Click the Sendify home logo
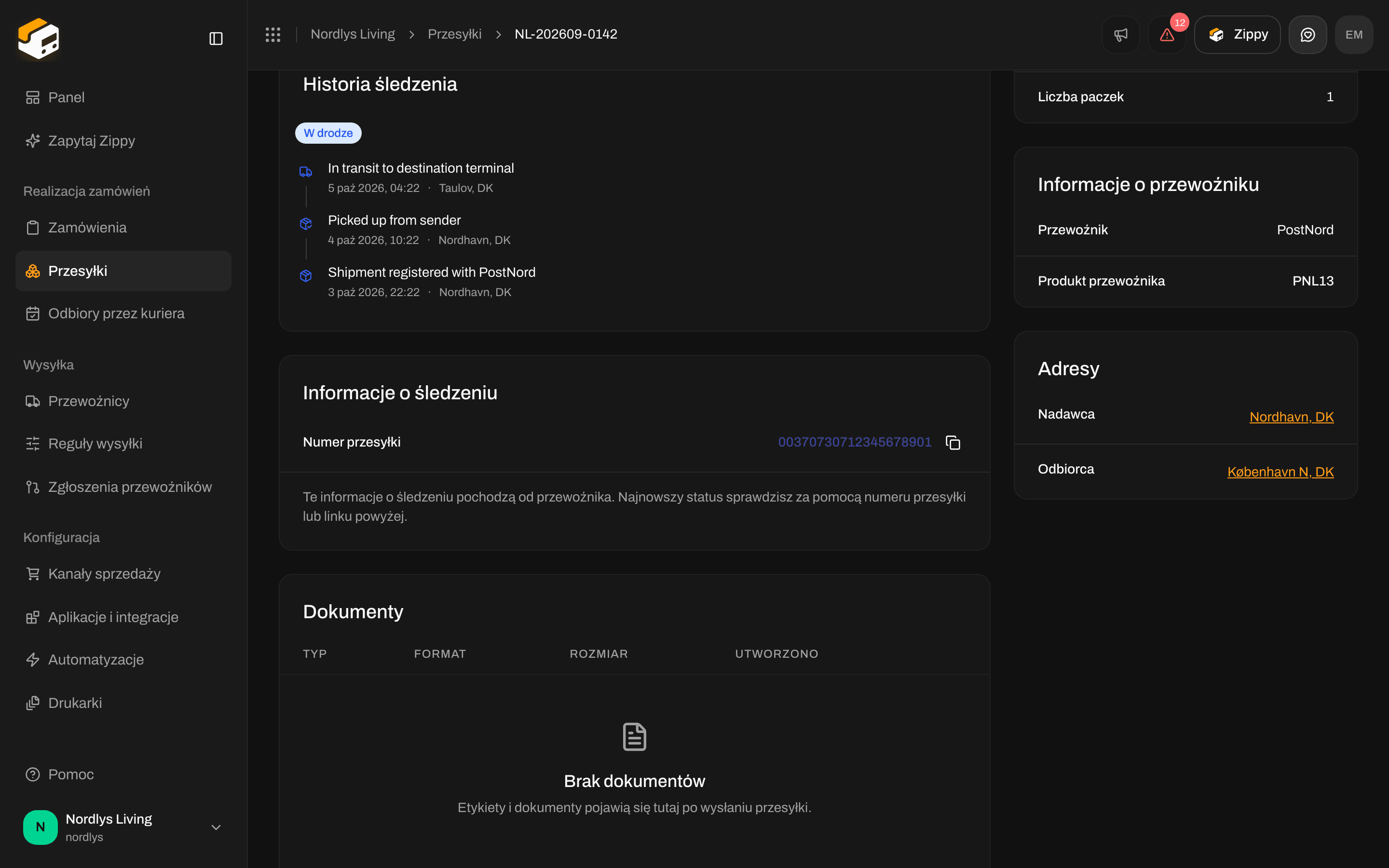This screenshot has width=1389, height=868. 39,39
